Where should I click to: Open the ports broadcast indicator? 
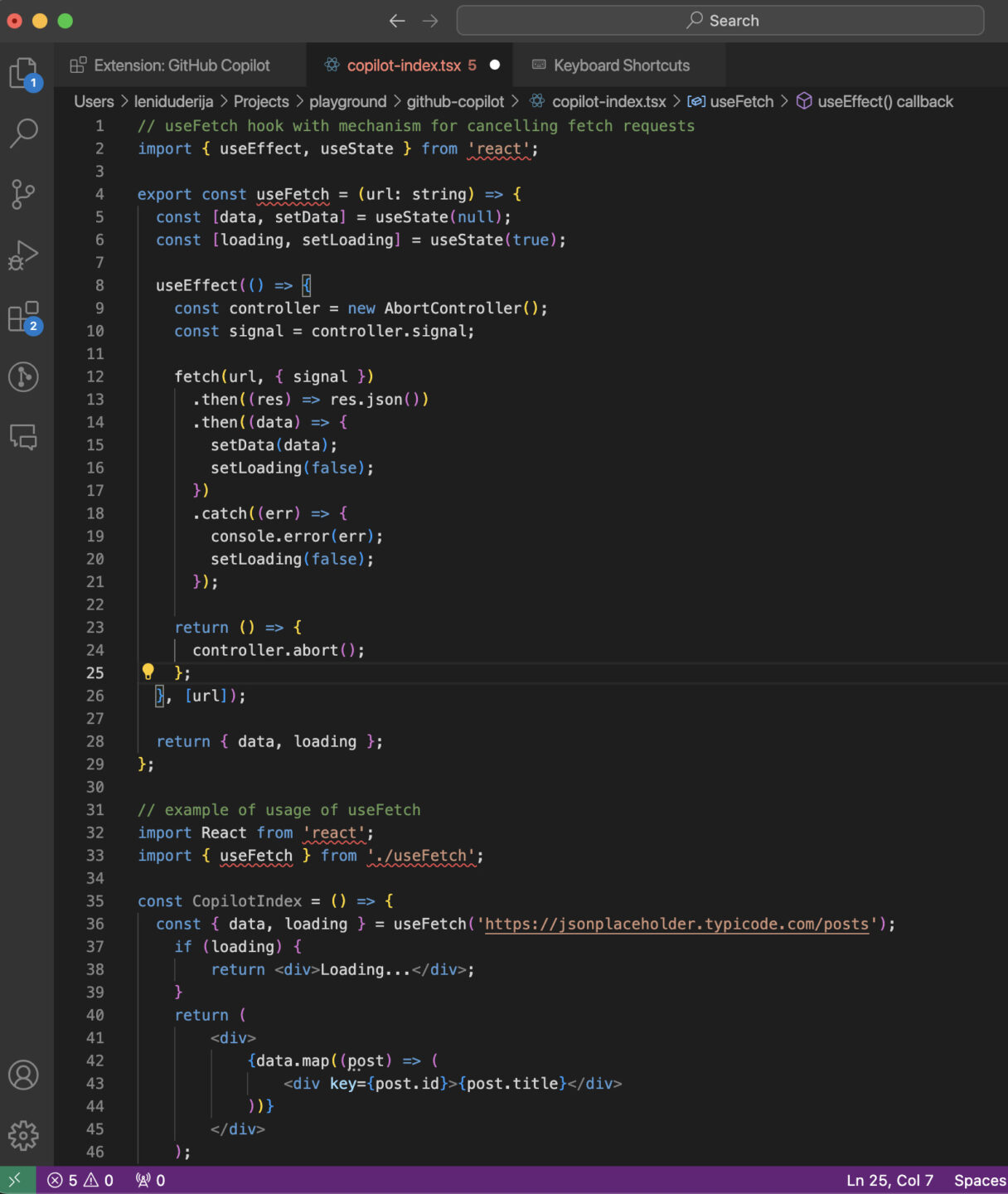(x=149, y=1178)
